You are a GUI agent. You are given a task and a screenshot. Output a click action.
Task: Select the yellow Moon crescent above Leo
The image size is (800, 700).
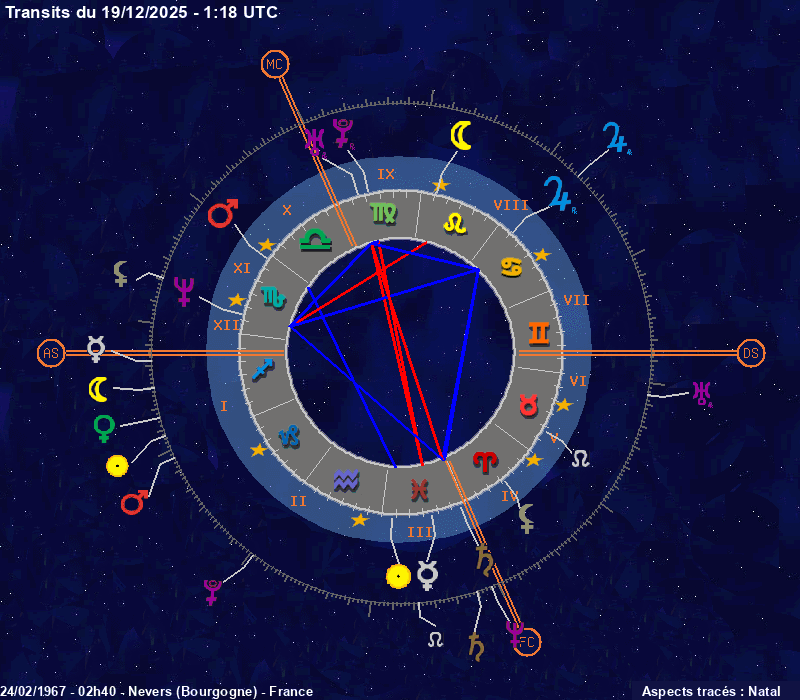click(x=460, y=135)
